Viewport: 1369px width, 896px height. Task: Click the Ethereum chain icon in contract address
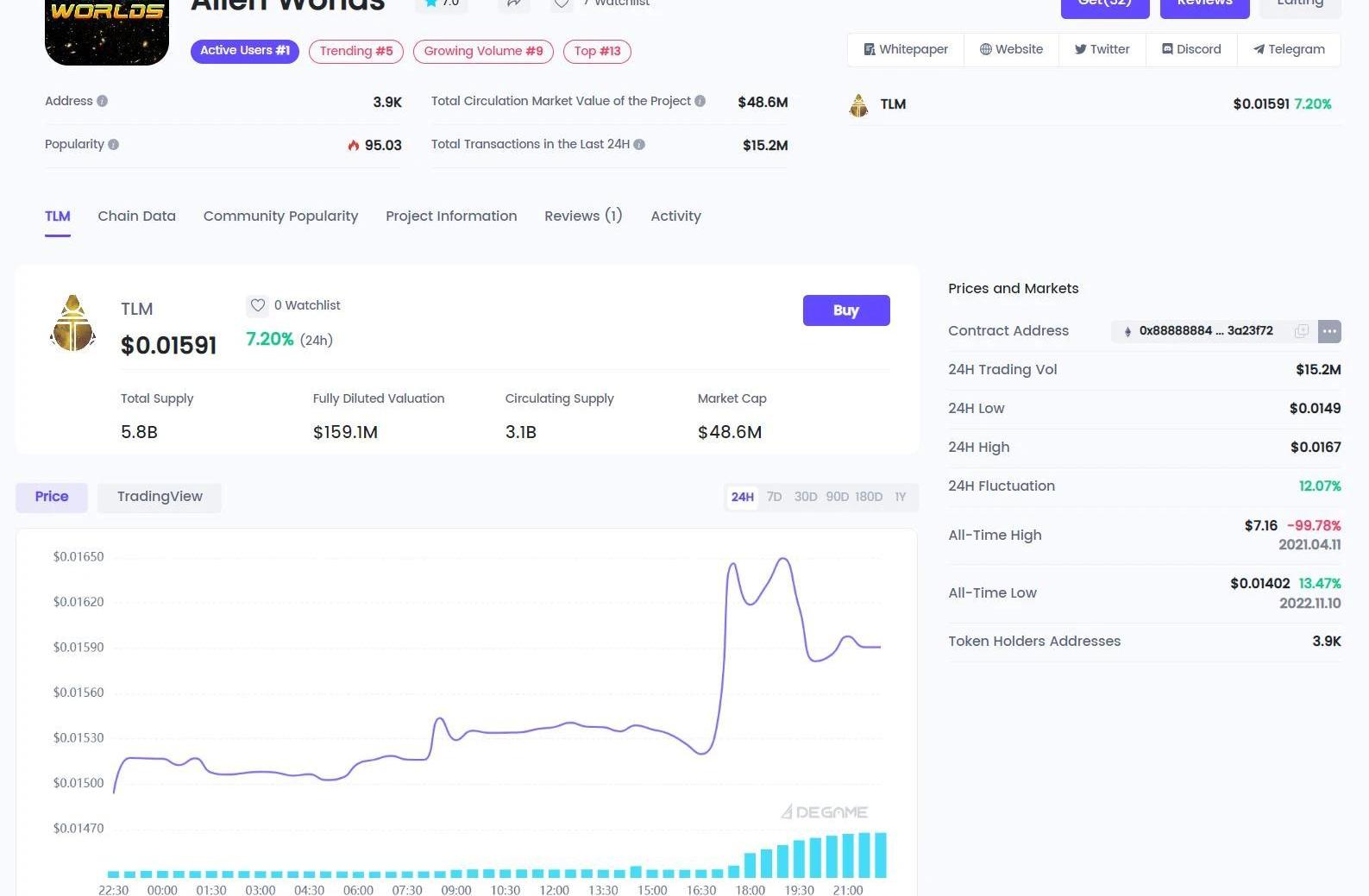click(x=1127, y=331)
